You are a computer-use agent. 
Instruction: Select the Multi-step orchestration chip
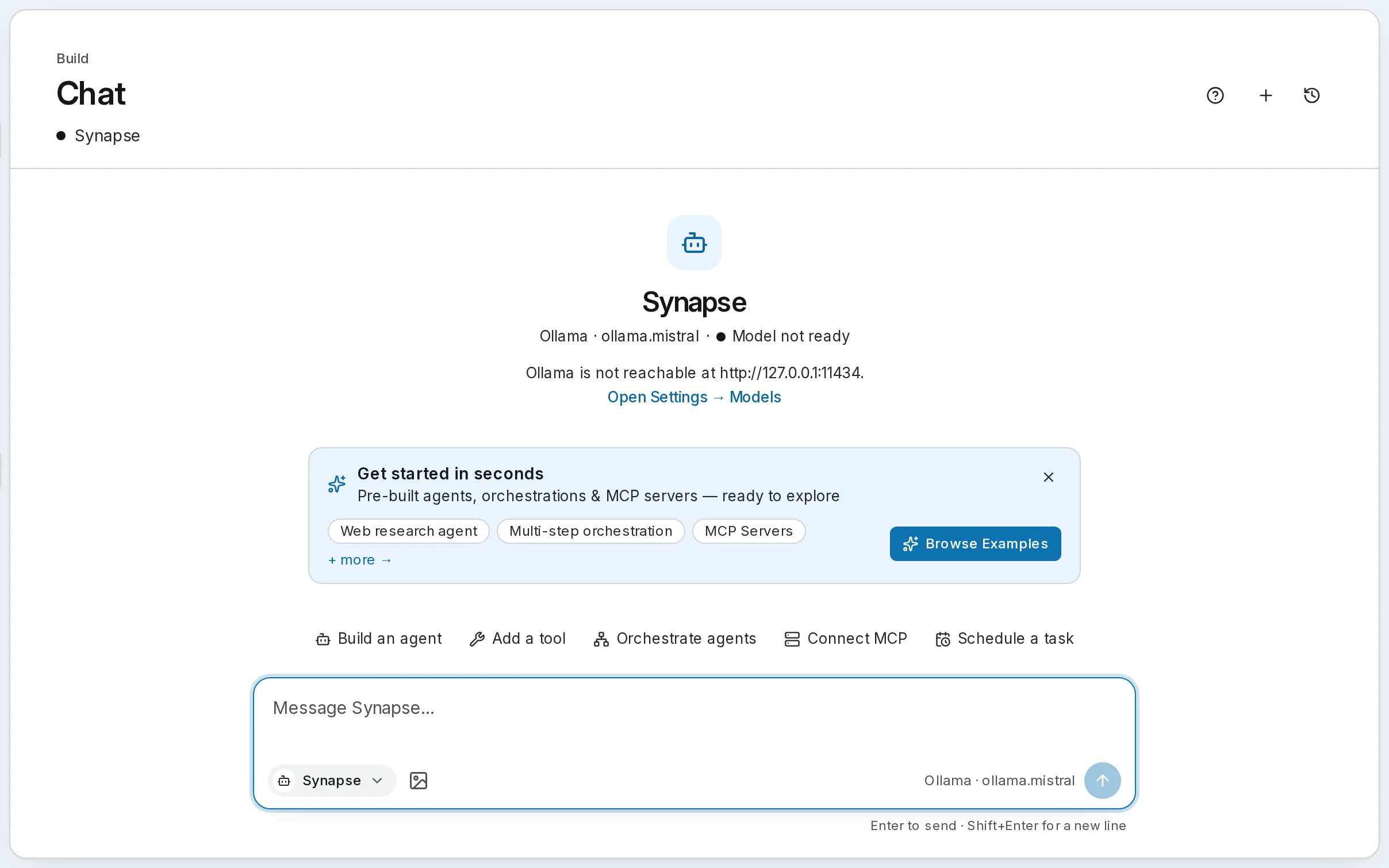click(x=590, y=531)
